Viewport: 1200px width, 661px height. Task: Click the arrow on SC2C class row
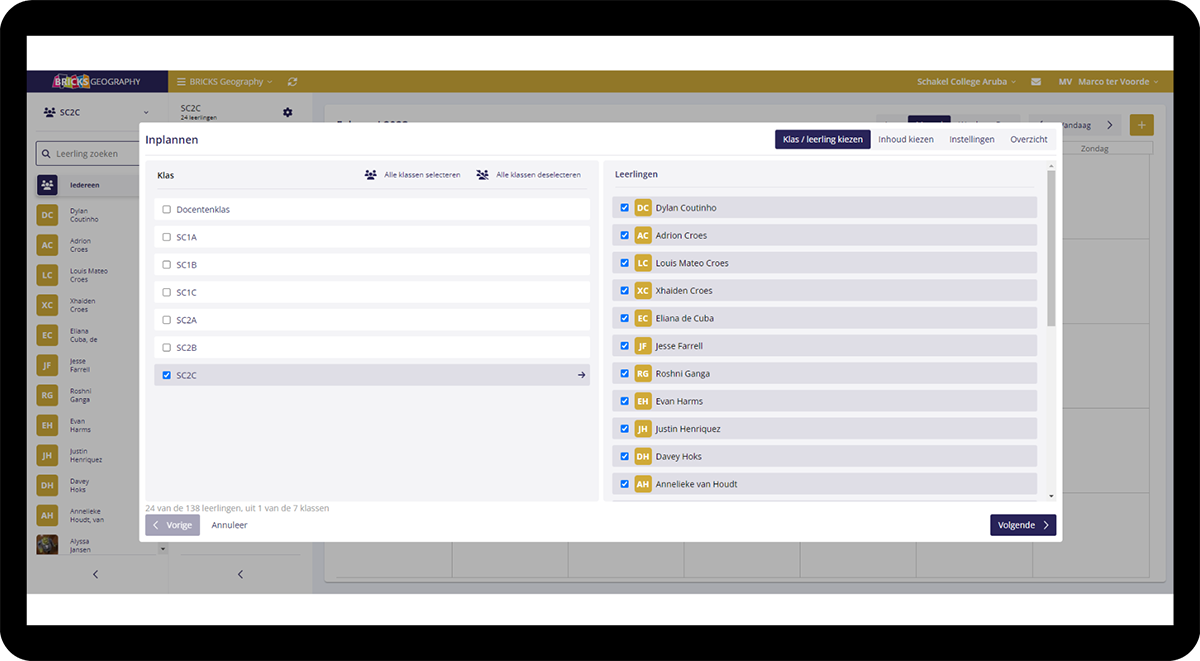(581, 375)
